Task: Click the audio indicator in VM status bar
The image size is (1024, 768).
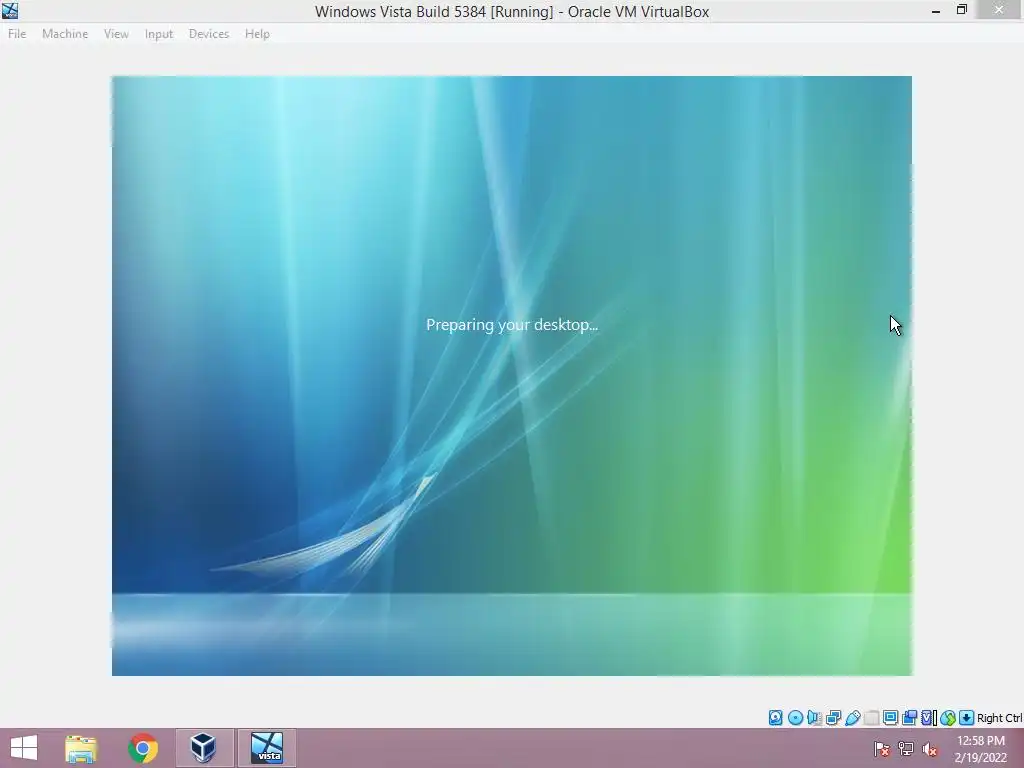Action: 814,718
